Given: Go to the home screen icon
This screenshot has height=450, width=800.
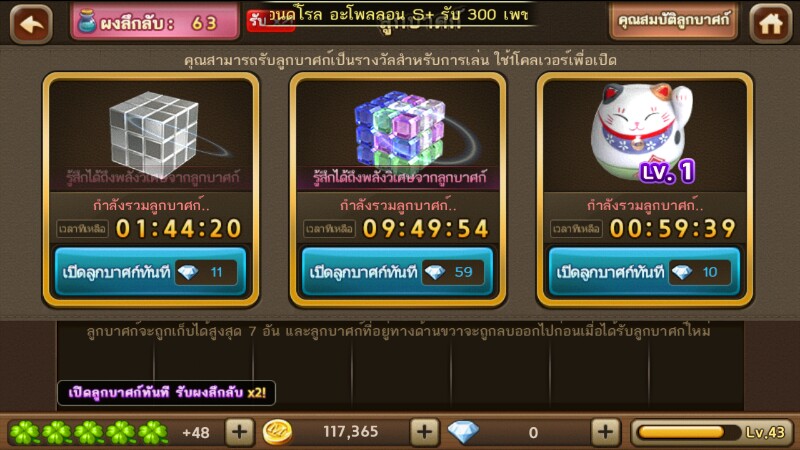Looking at the screenshot, I should coord(770,23).
